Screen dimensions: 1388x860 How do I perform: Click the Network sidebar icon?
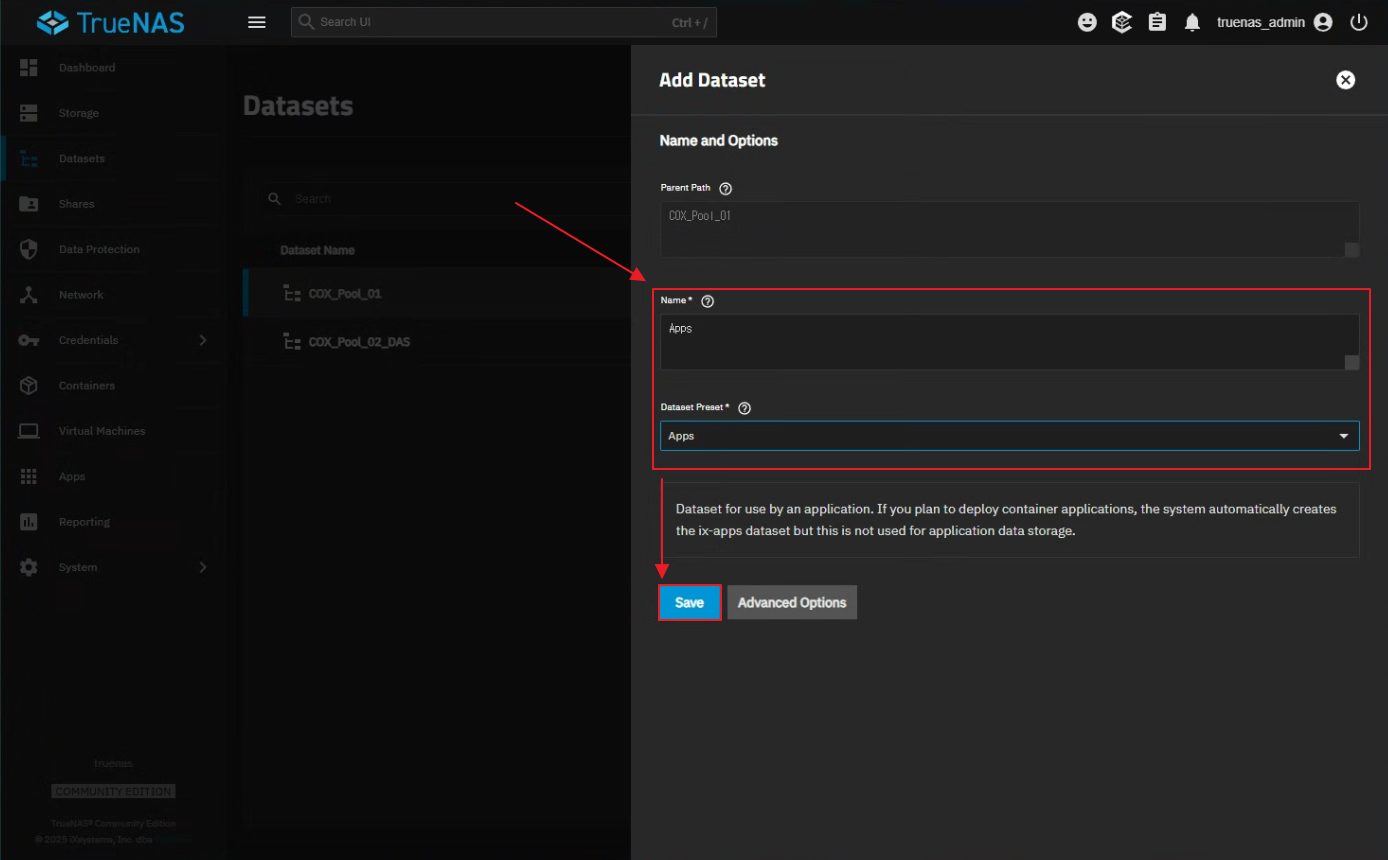[x=28, y=295]
